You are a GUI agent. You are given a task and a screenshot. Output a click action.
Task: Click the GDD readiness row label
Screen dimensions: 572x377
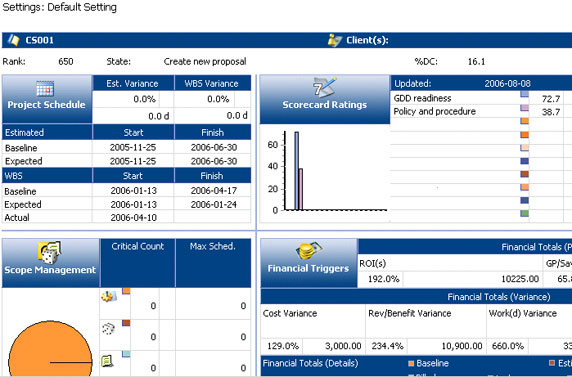click(422, 98)
